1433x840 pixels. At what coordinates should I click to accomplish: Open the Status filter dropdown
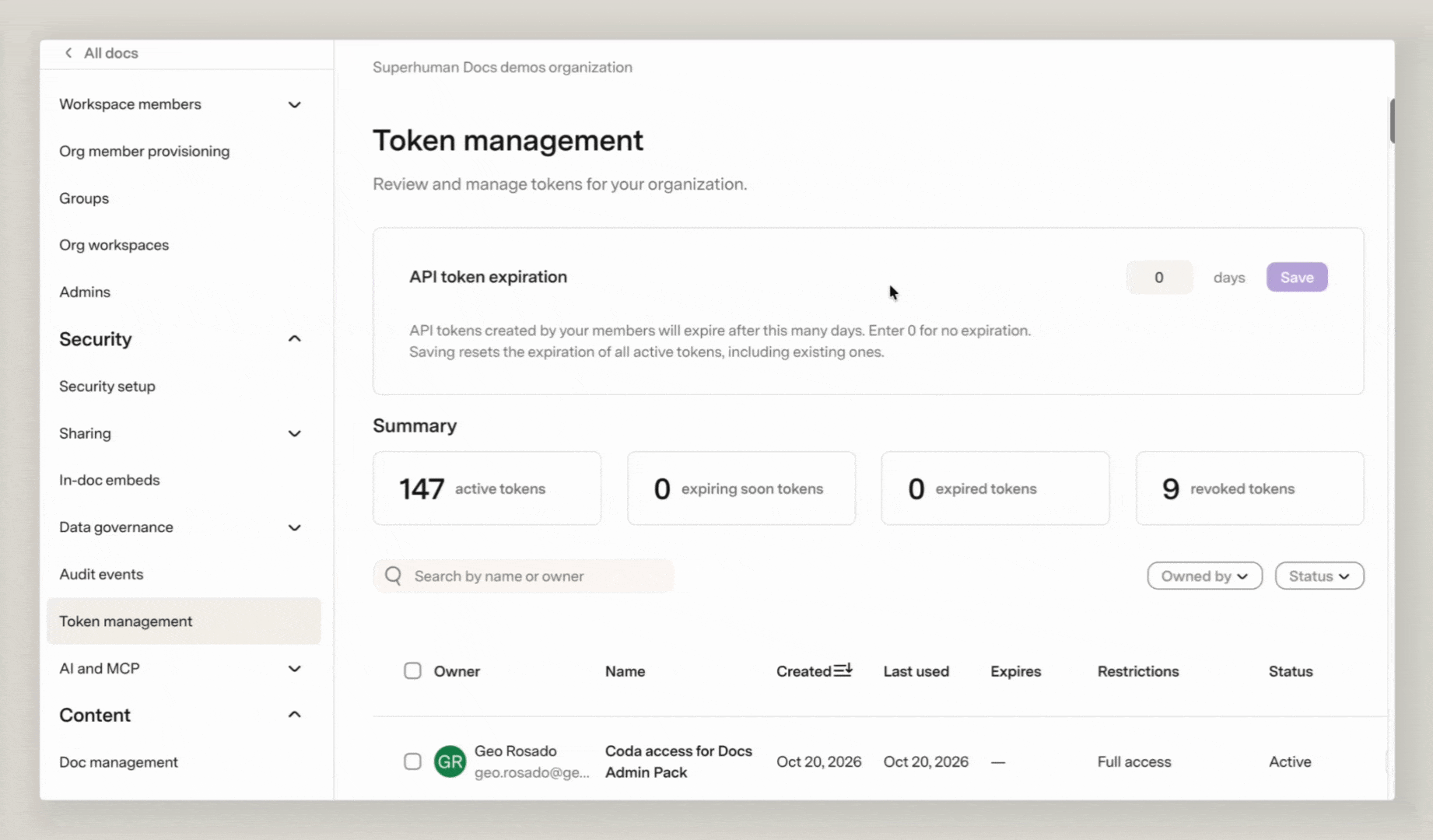point(1319,576)
